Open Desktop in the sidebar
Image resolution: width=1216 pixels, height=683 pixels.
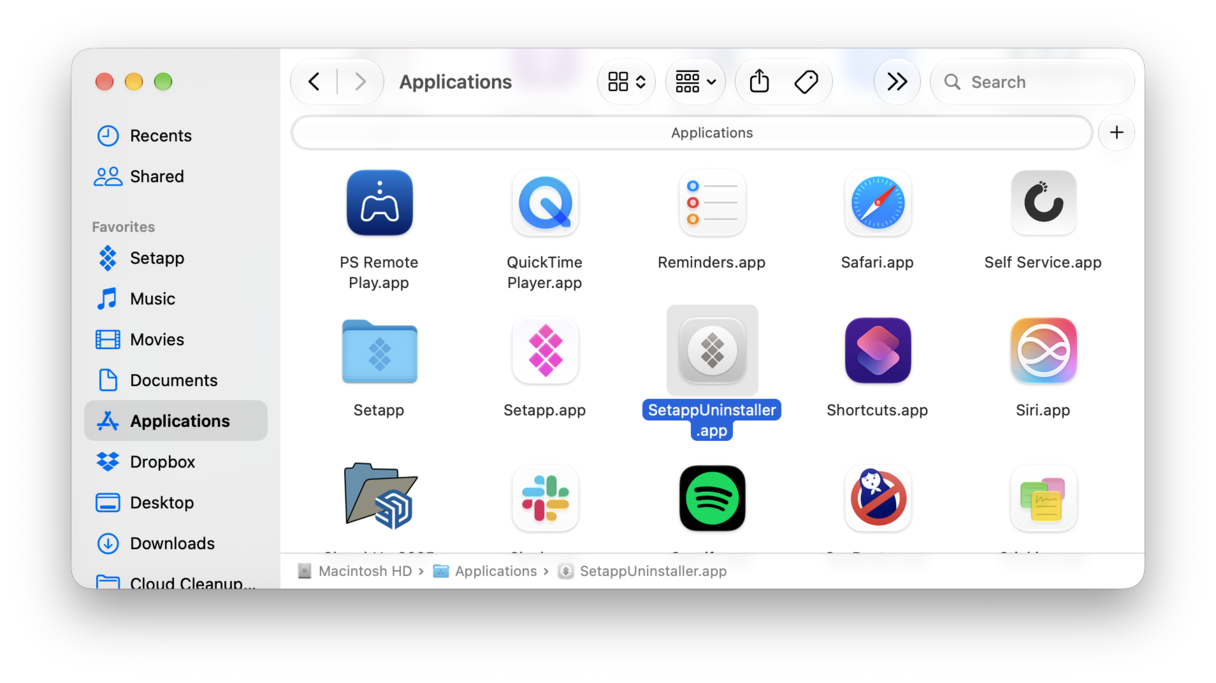175,503
